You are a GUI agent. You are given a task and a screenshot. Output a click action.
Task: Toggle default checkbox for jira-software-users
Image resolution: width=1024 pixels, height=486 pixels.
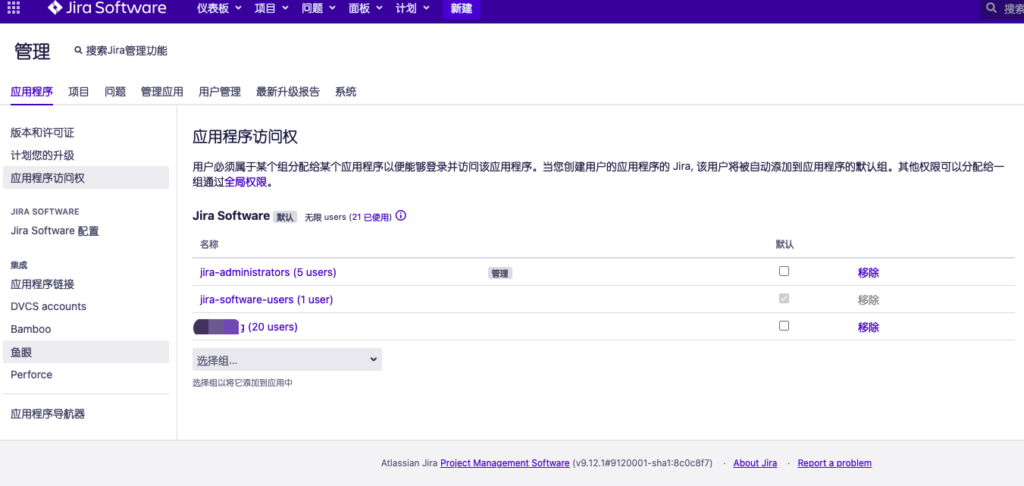[784, 299]
